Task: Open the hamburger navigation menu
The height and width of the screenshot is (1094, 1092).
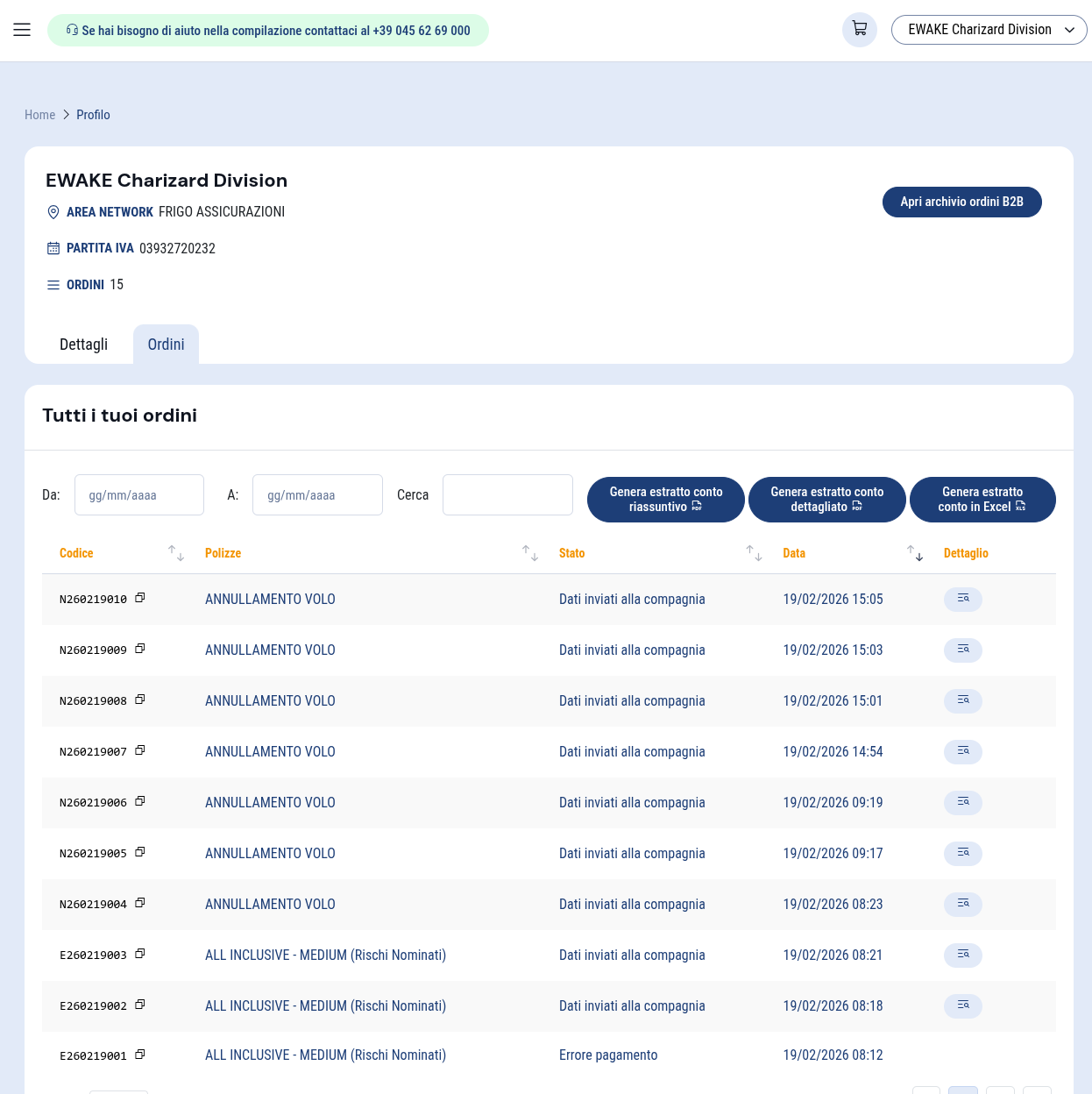Action: [x=22, y=30]
